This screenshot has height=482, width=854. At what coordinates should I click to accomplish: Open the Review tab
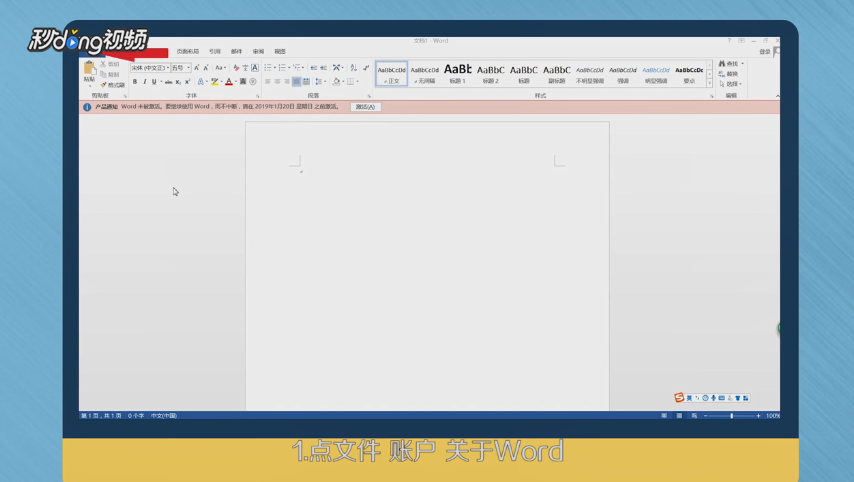(258, 51)
